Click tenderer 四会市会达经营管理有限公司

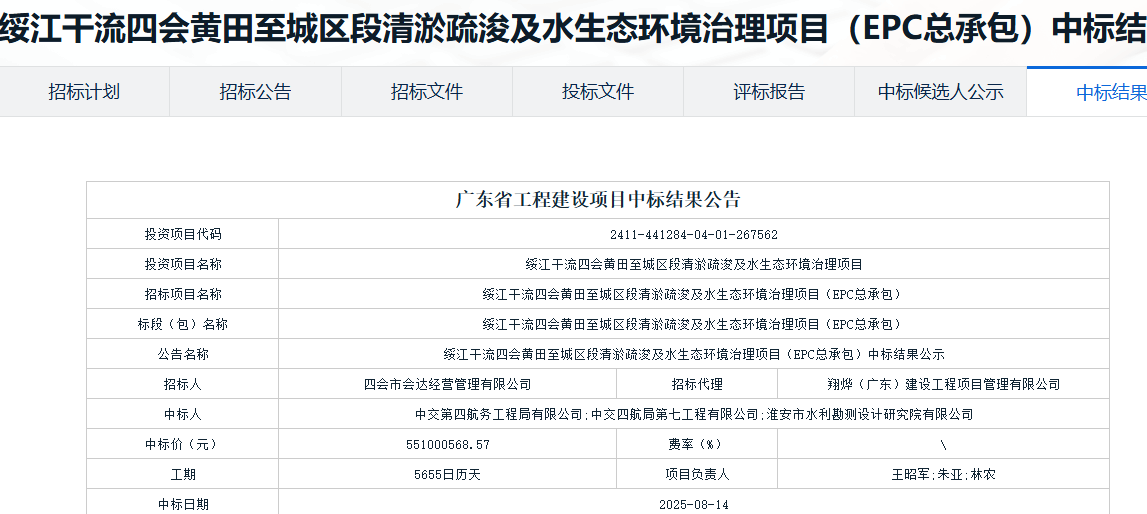click(447, 384)
